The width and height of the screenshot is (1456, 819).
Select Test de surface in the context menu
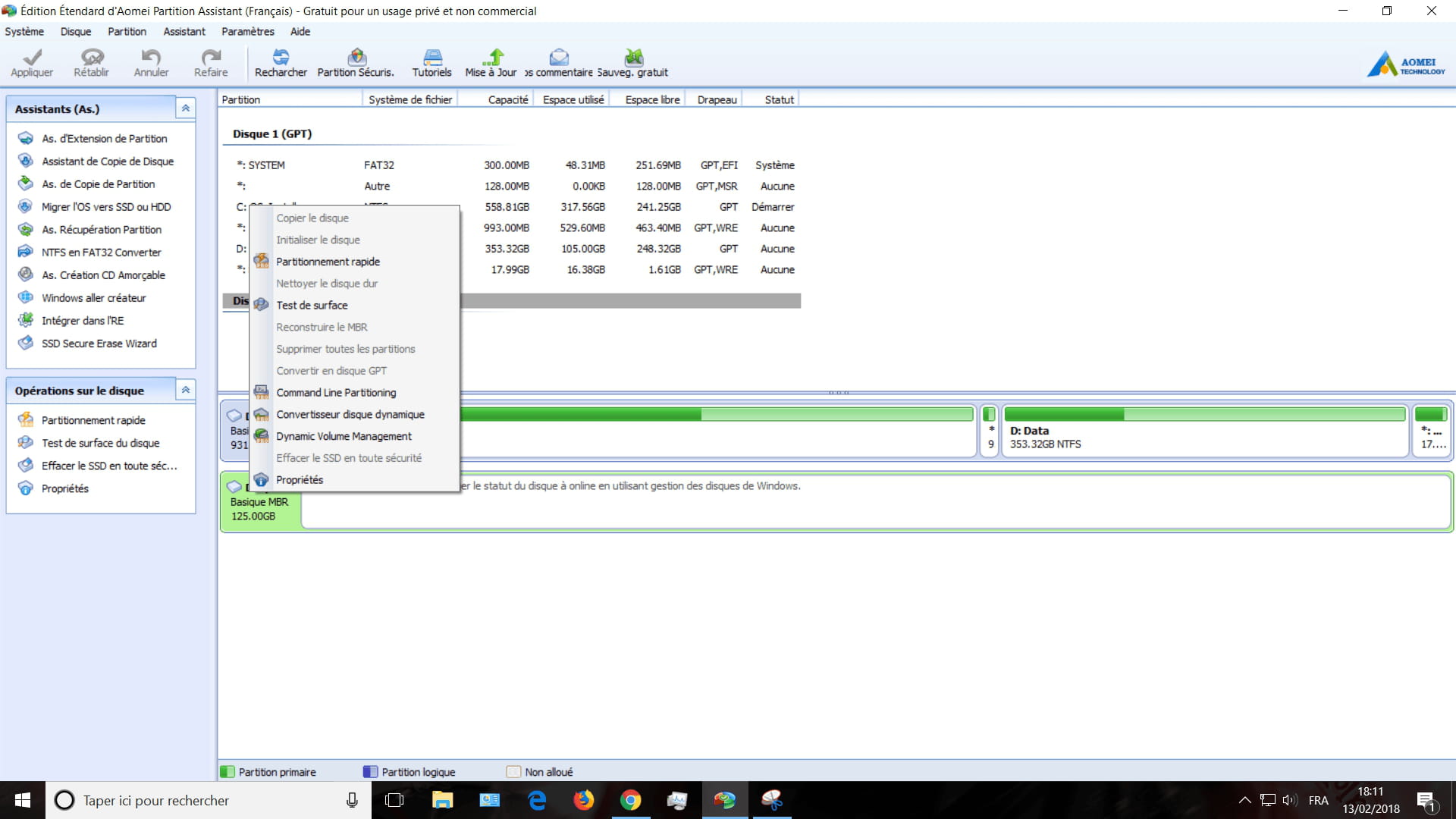312,306
